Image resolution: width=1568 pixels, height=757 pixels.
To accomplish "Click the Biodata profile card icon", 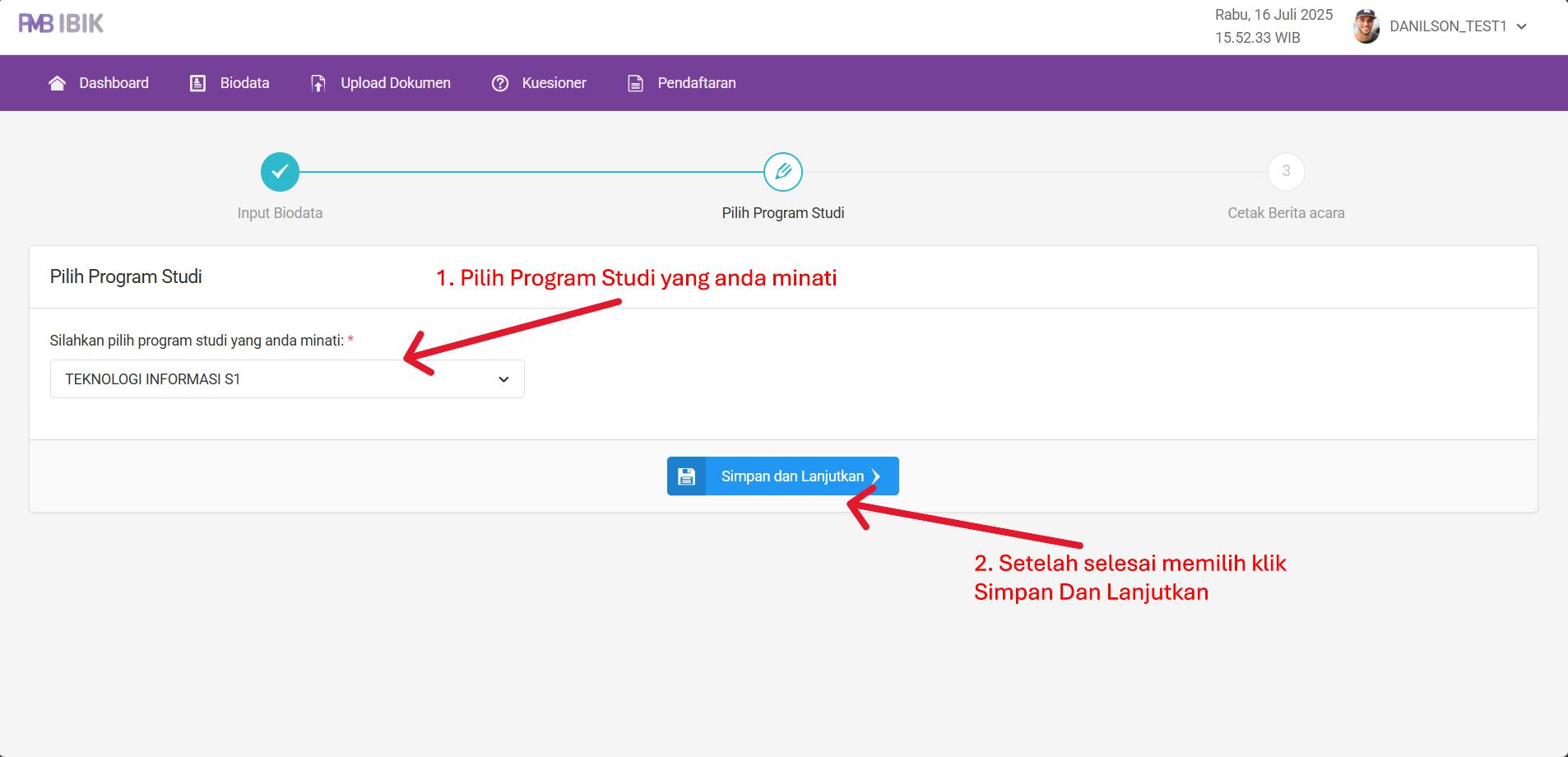I will coord(197,83).
